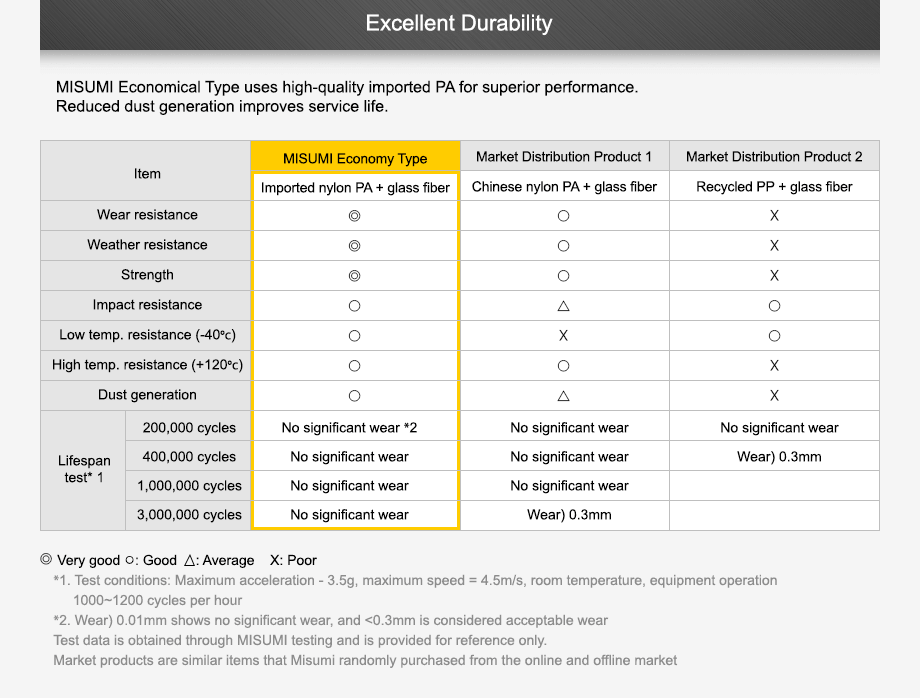Select the double-circle rating for Strength under MISUMI
This screenshot has width=920, height=698.
354,276
